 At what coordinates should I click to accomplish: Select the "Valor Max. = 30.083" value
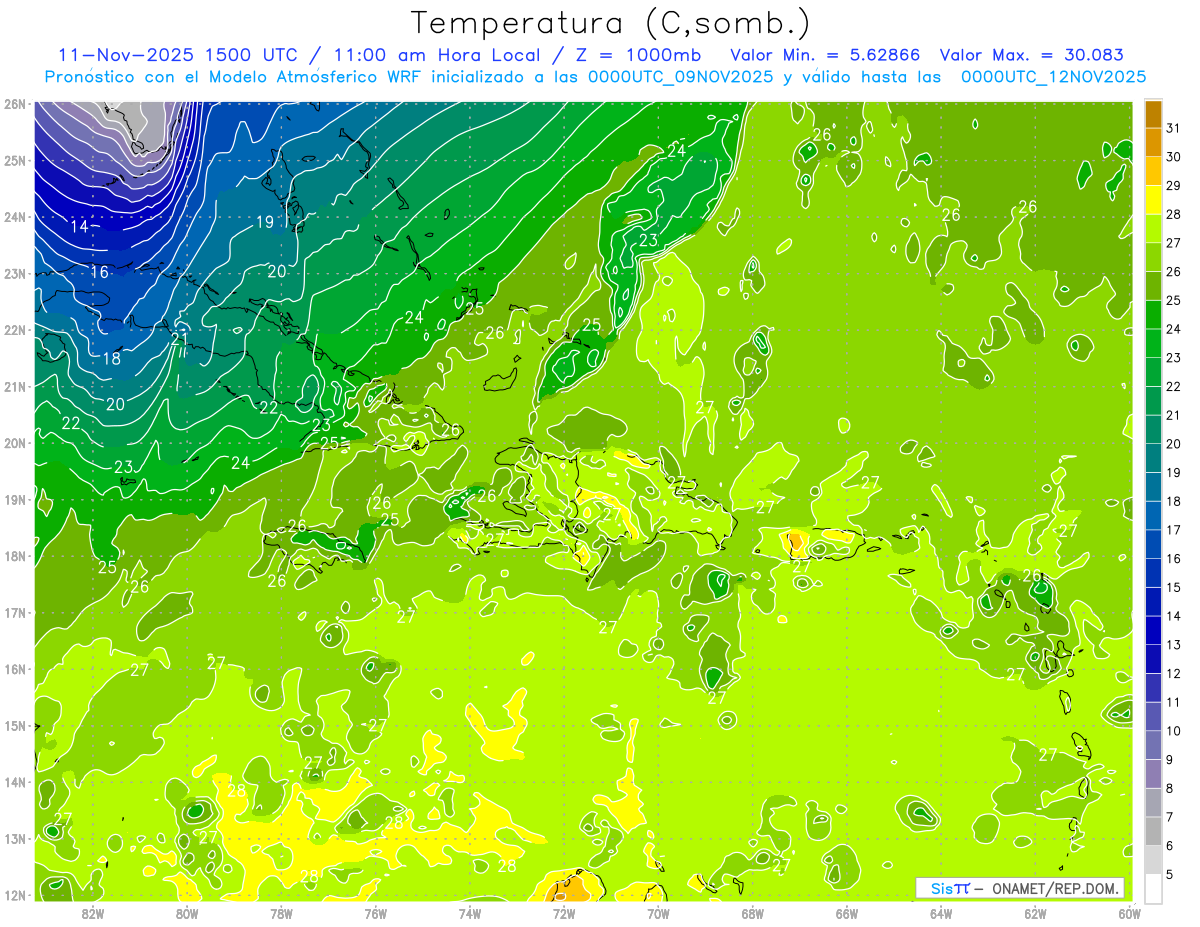point(1031,55)
